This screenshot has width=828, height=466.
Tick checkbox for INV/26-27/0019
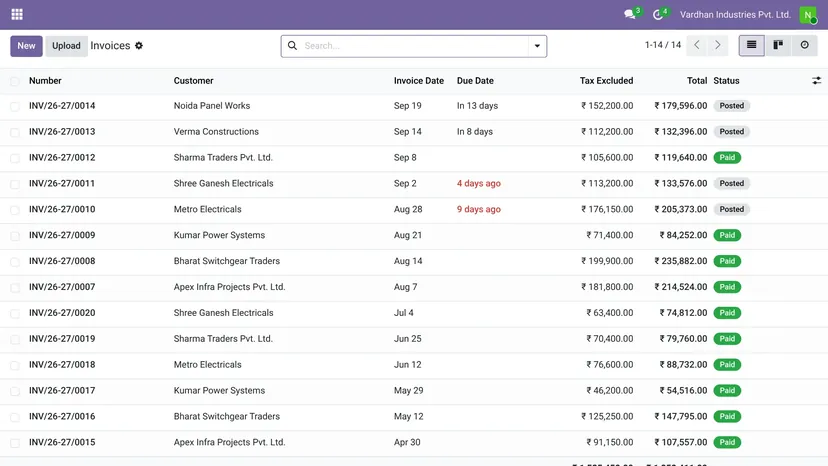(x=15, y=339)
